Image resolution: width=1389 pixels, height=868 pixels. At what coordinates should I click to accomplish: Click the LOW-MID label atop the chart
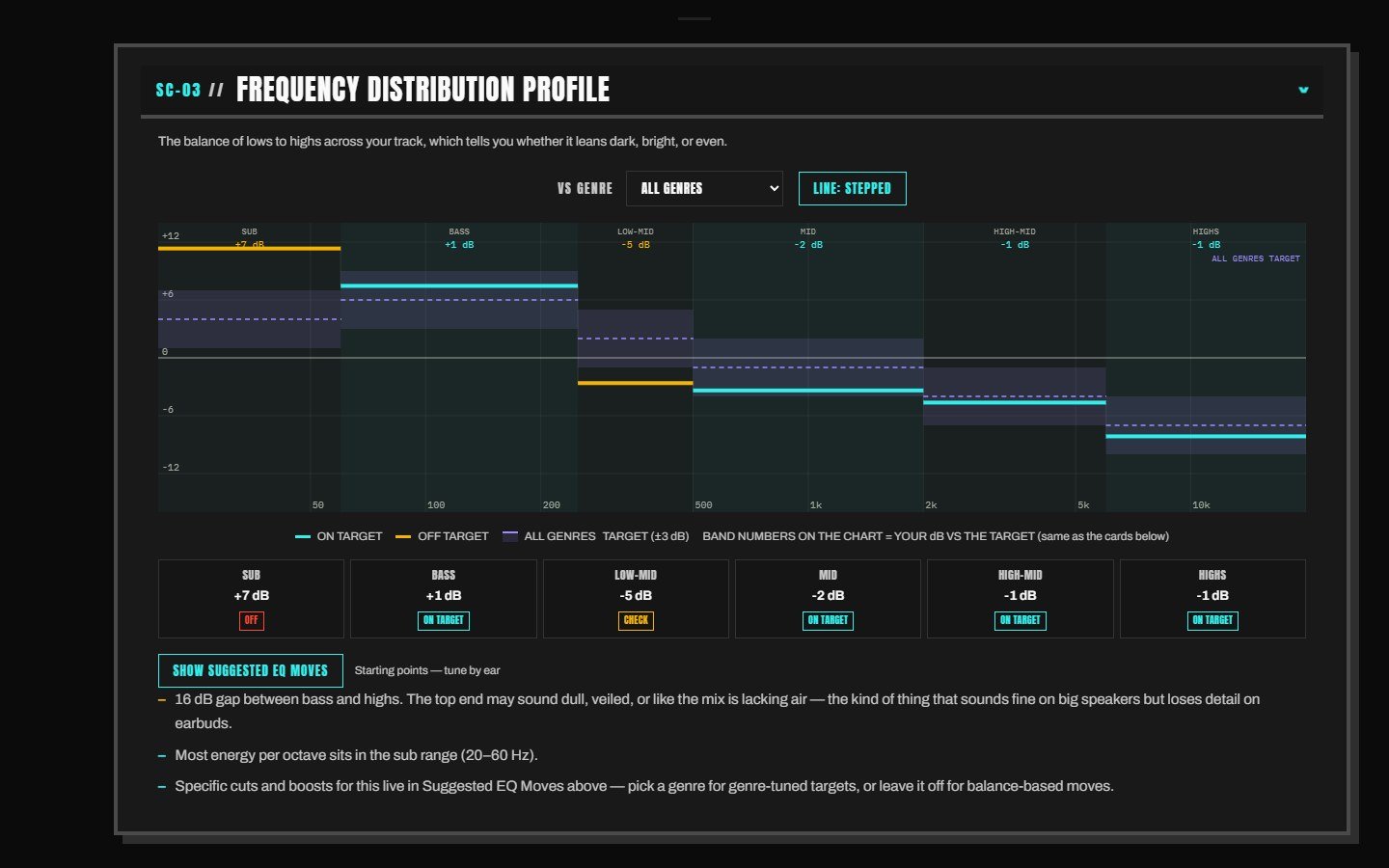636,231
